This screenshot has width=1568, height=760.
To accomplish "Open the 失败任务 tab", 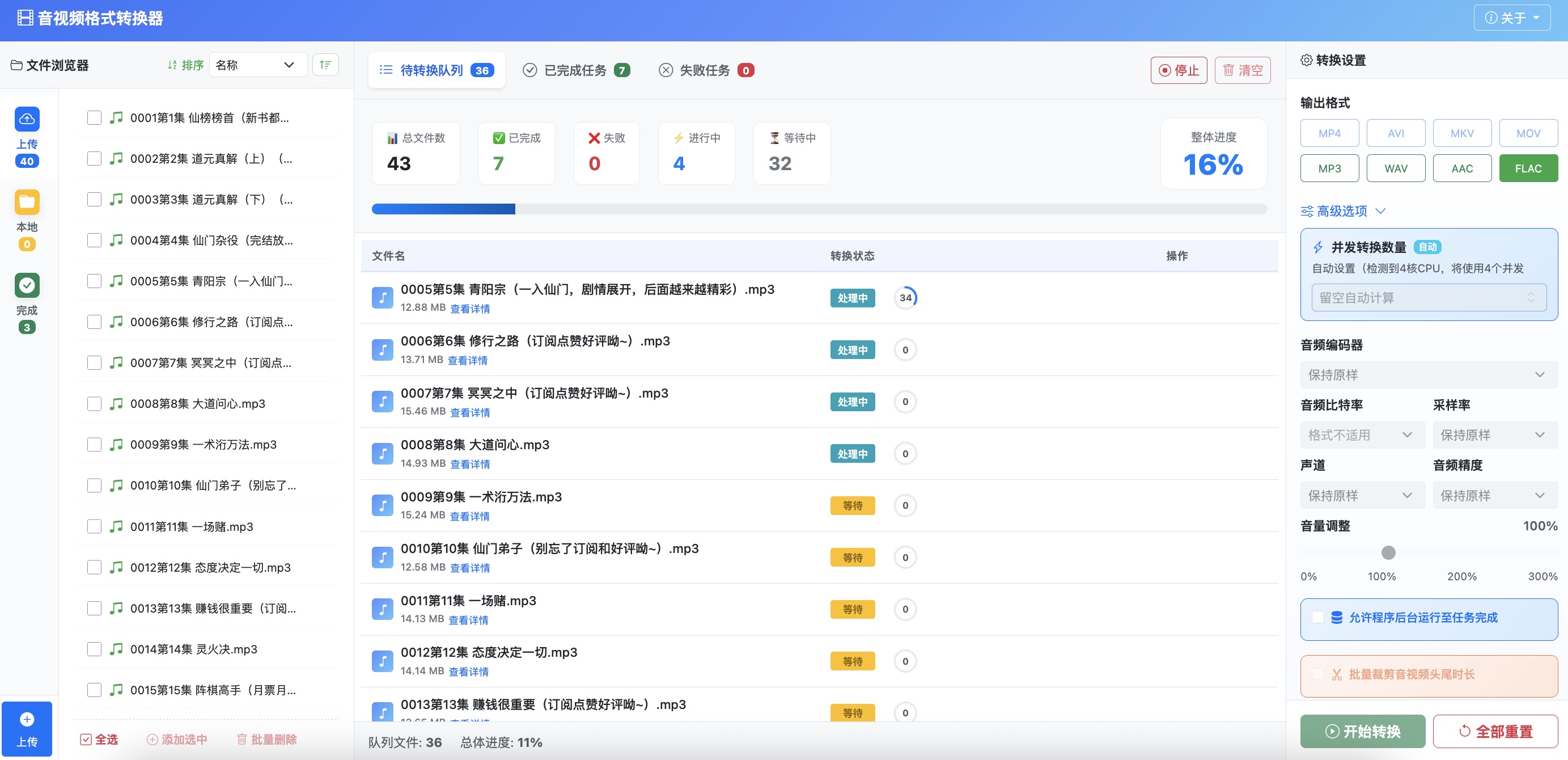I will 705,71.
